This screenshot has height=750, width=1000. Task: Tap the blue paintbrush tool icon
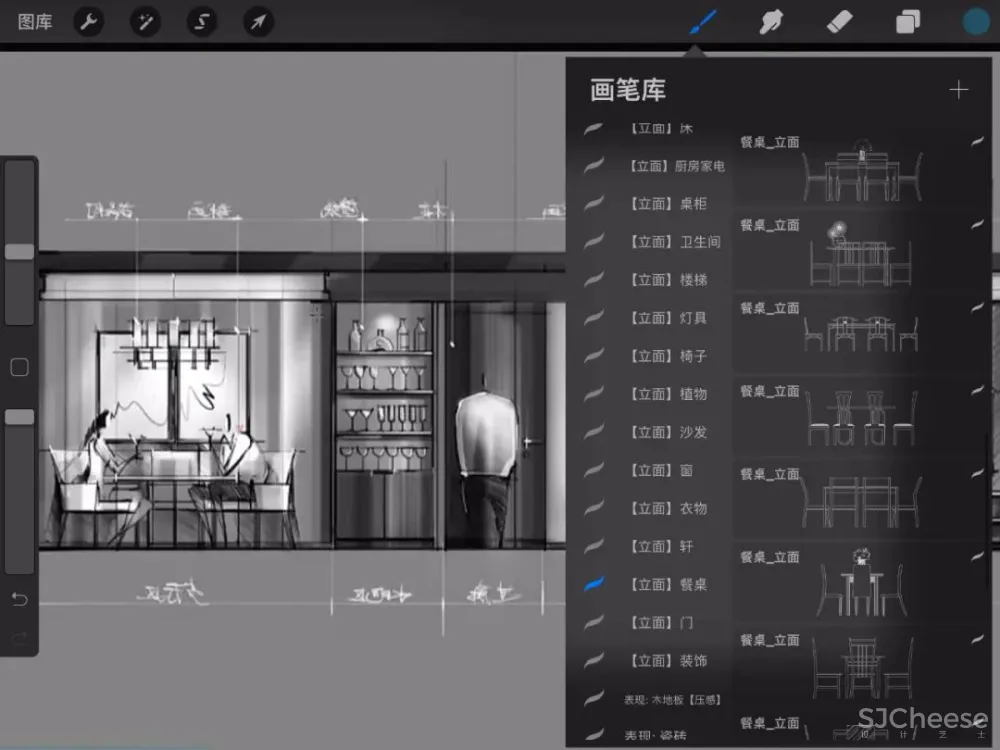pyautogui.click(x=704, y=22)
